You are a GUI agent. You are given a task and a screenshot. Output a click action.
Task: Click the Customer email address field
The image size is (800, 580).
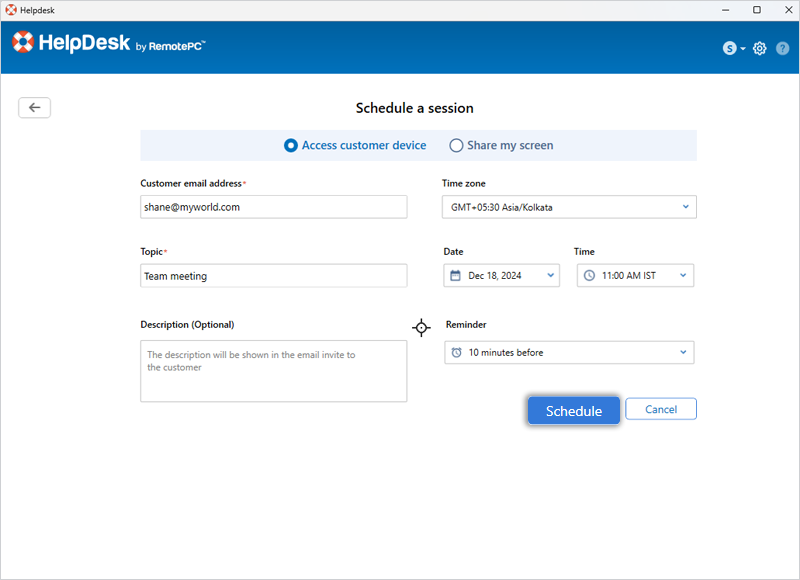[x=273, y=207]
